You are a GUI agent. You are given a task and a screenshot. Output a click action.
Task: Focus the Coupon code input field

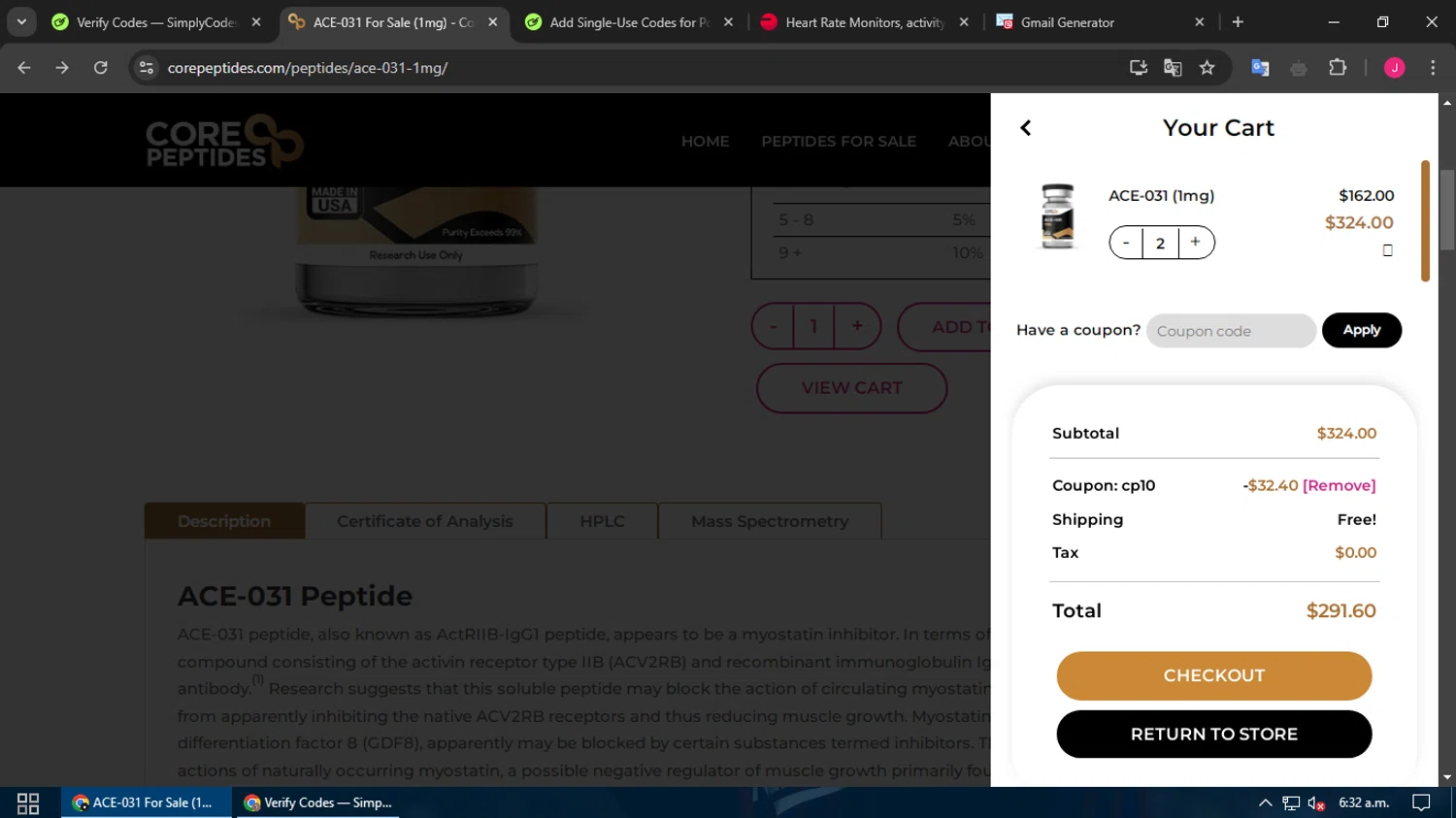[1231, 331]
